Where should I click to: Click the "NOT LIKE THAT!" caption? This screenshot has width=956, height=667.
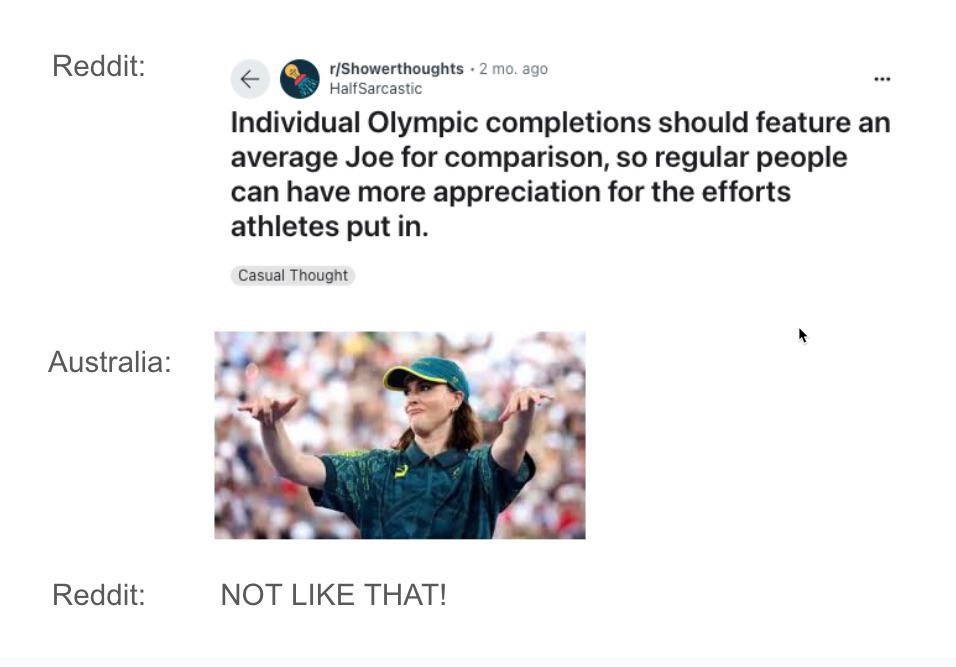[x=333, y=595]
